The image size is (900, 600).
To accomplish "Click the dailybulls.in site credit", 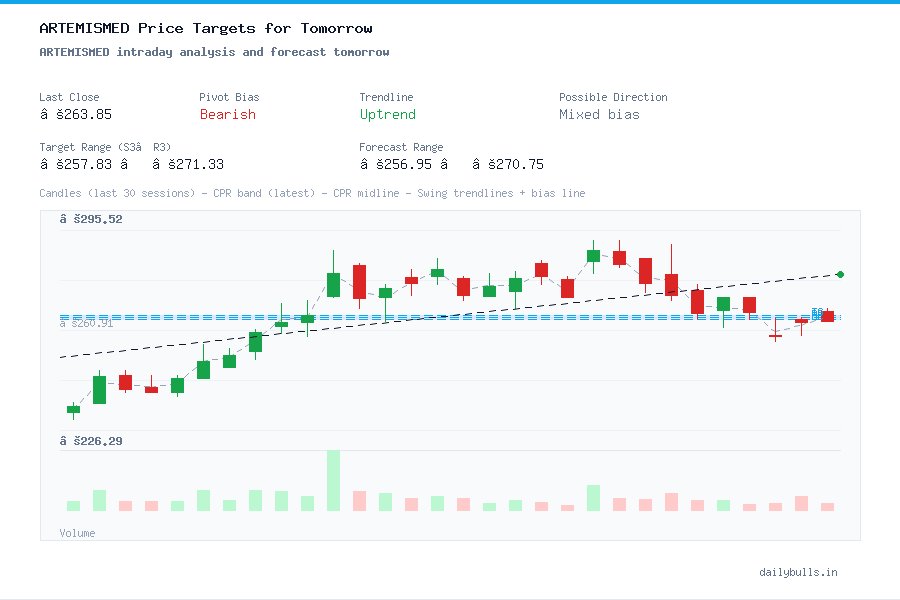I will tap(798, 572).
